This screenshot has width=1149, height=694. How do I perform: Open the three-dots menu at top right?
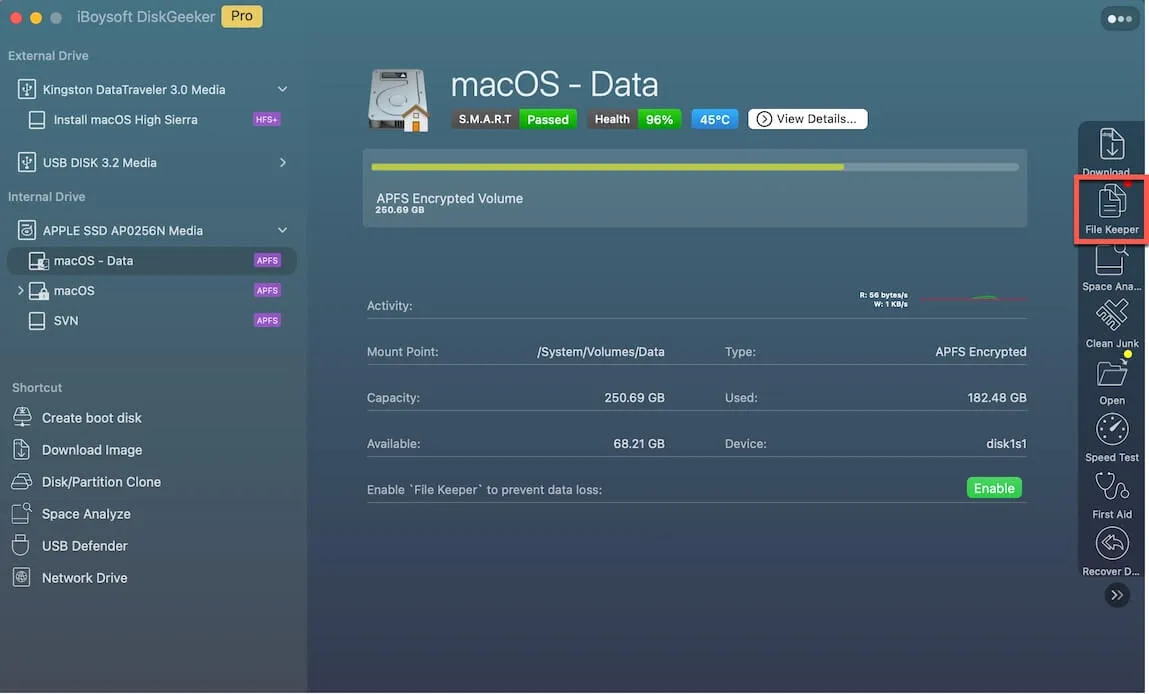point(1119,19)
